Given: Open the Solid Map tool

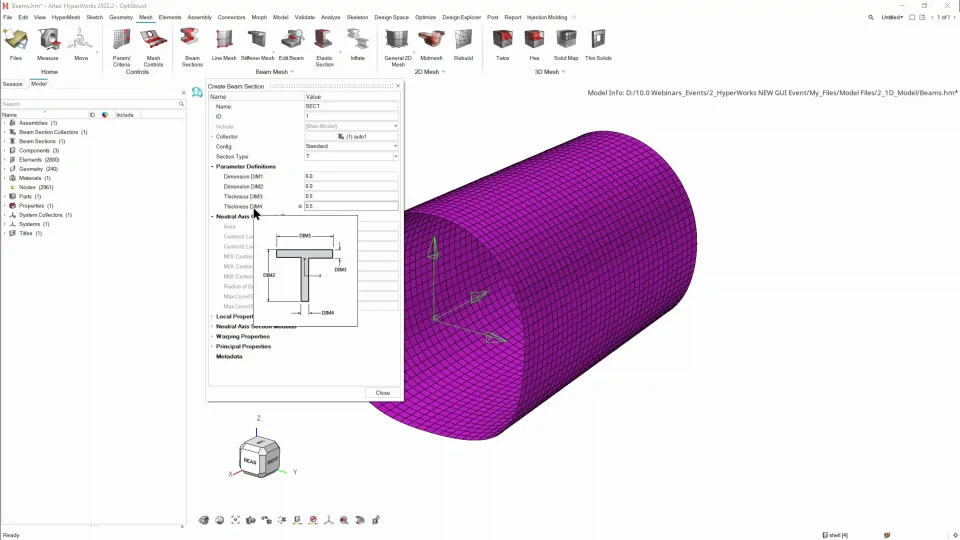Looking at the screenshot, I should 566,40.
